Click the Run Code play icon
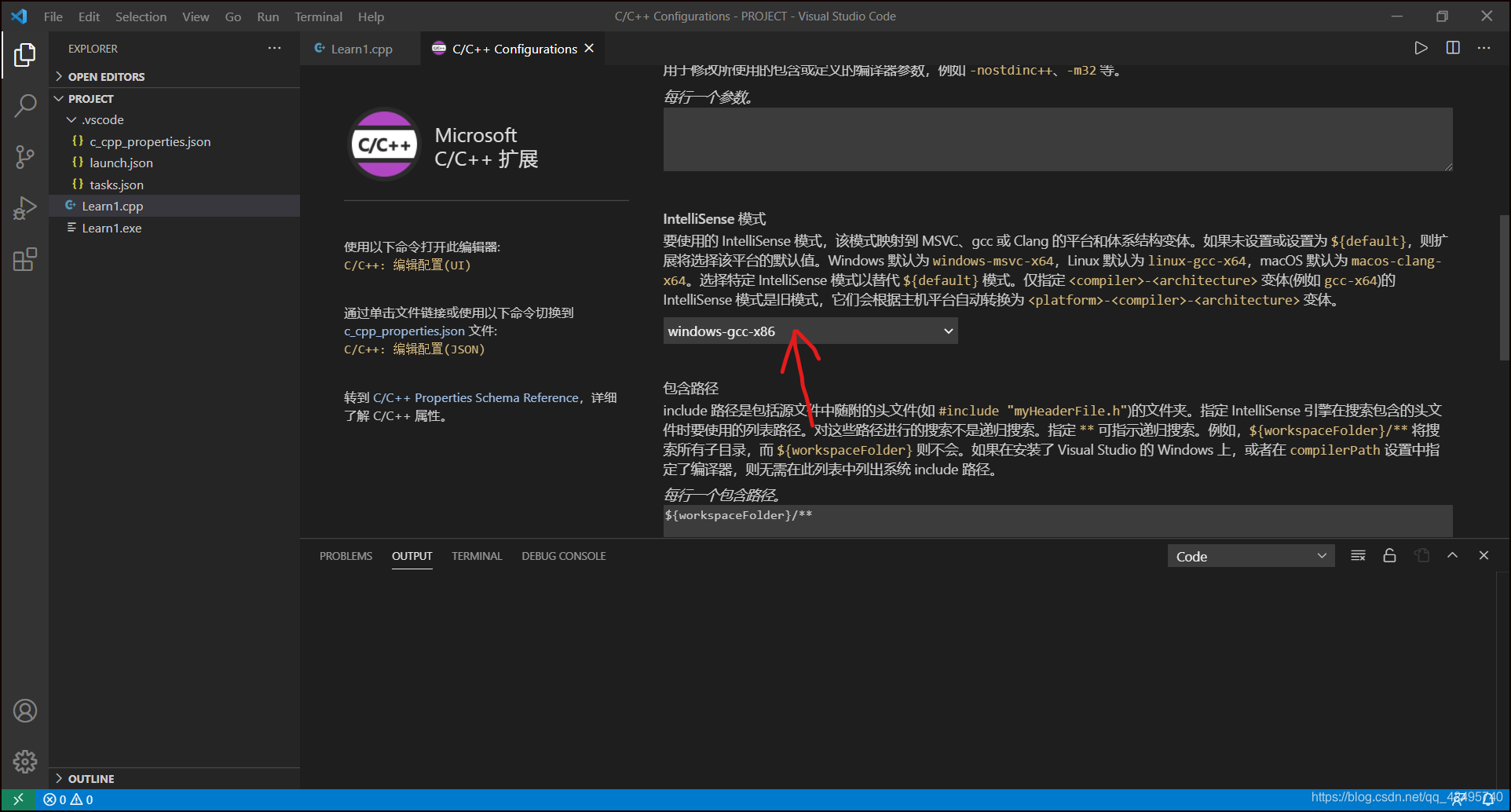Image resolution: width=1511 pixels, height=812 pixels. (x=1421, y=48)
